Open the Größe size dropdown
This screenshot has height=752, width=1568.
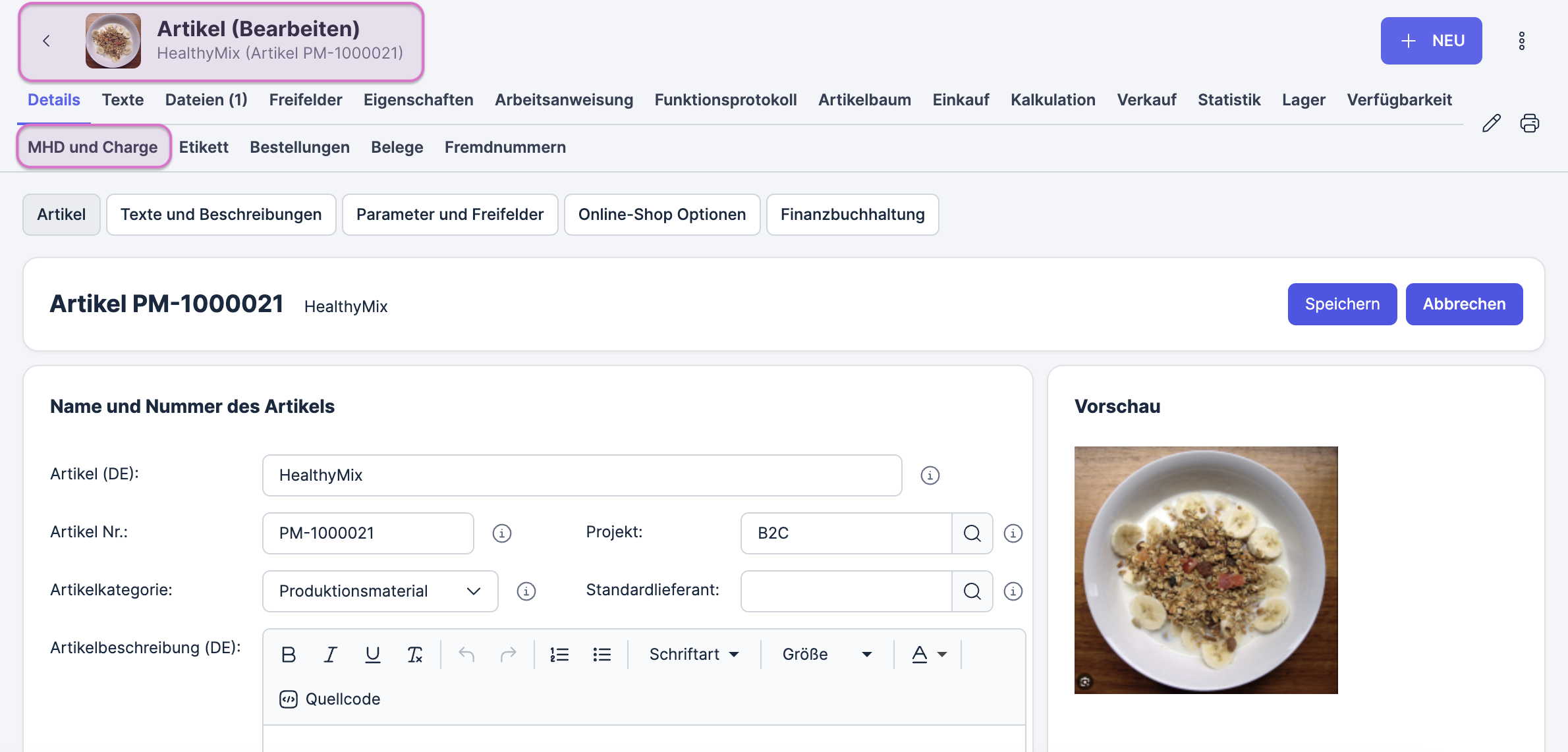(827, 655)
